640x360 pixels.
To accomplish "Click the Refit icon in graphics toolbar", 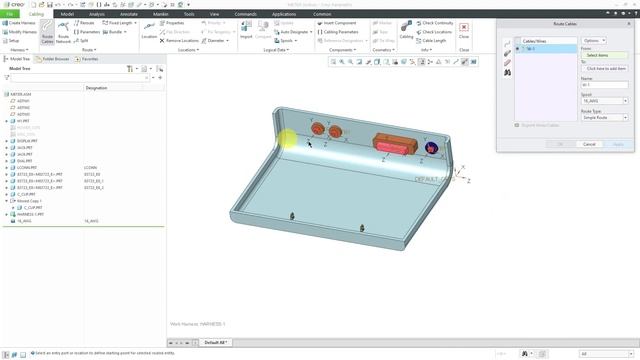I will 333,62.
